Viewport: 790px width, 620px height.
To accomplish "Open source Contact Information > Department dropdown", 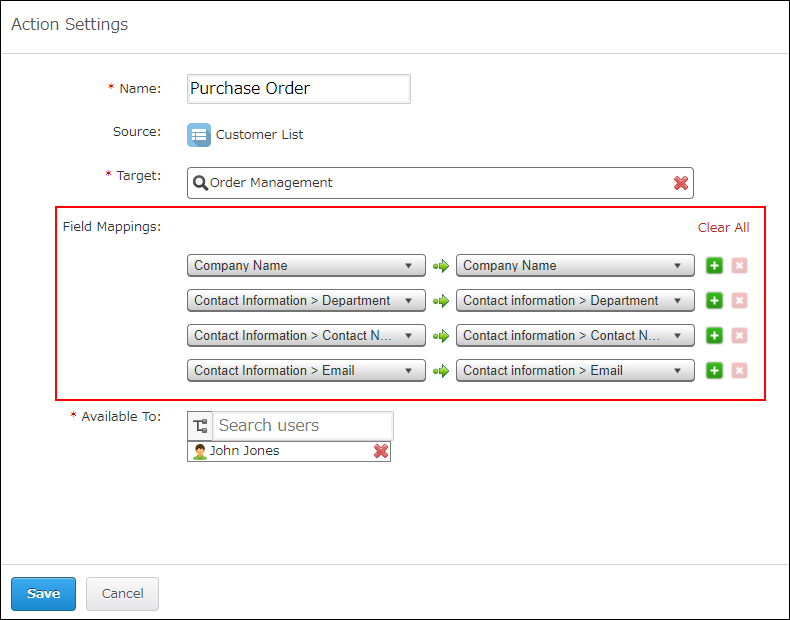I will [x=306, y=301].
